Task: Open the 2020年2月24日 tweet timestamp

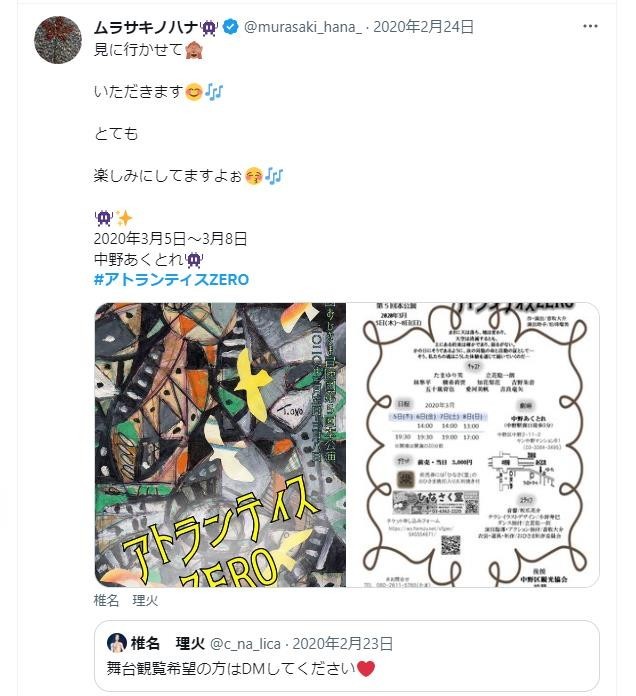Action: tap(423, 27)
